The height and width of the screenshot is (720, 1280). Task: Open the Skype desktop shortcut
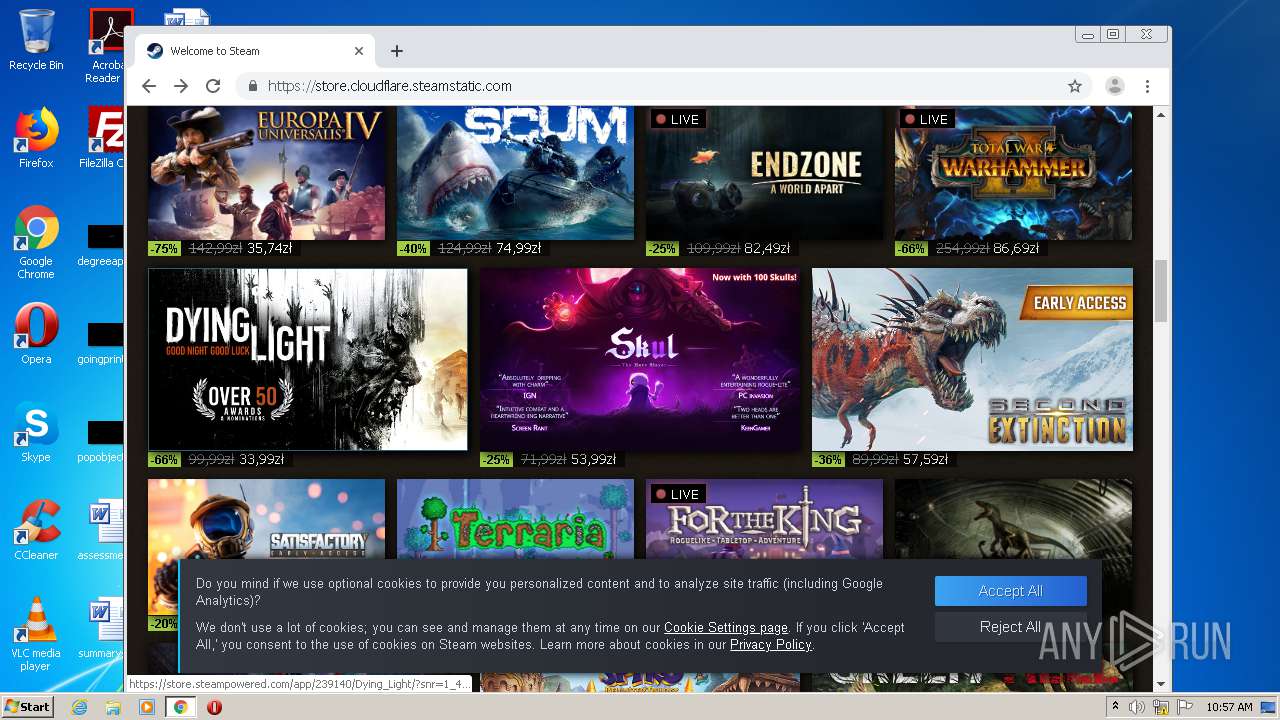[36, 432]
